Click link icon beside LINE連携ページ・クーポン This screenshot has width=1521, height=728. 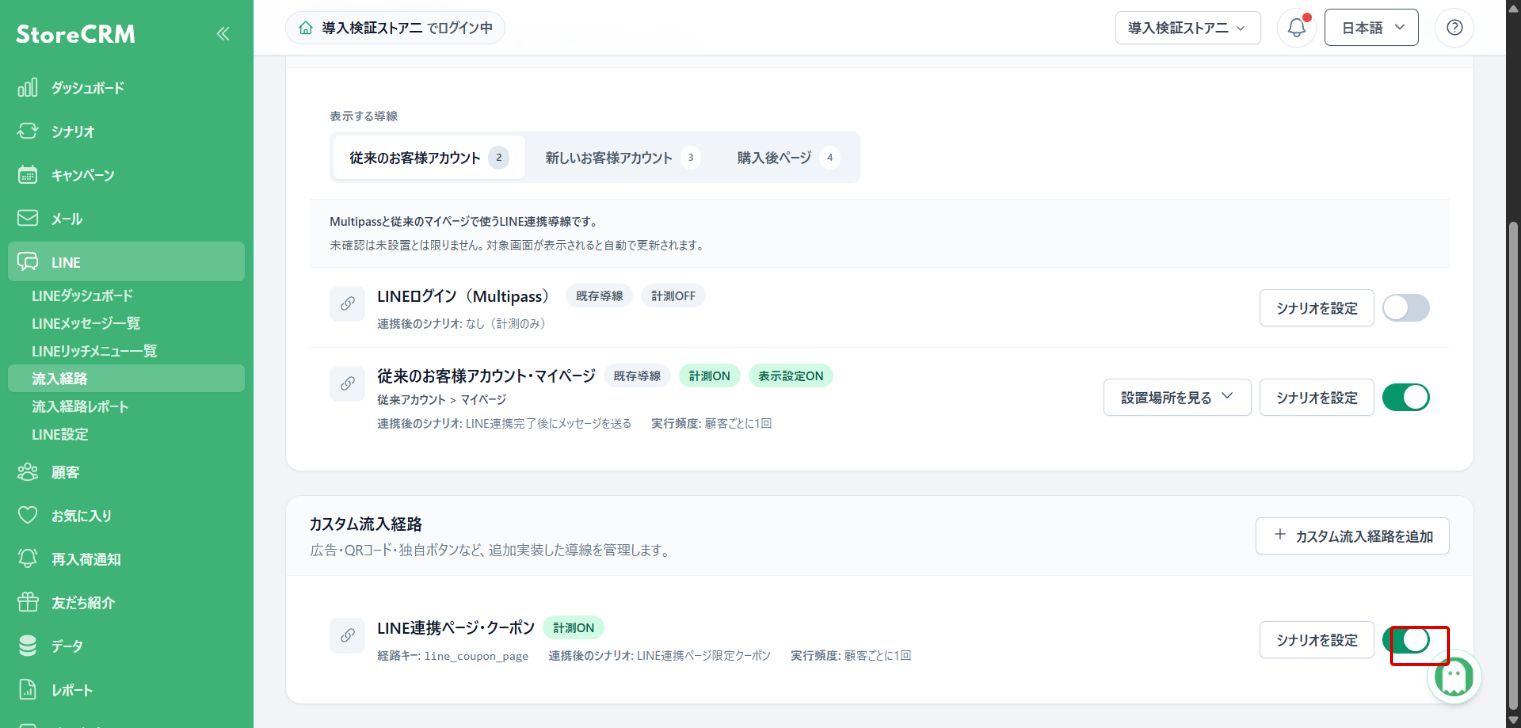coord(347,635)
